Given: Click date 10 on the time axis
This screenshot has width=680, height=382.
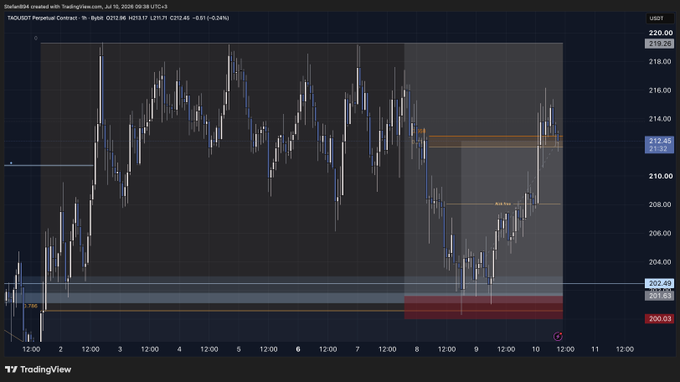Looking at the screenshot, I should tap(536, 349).
